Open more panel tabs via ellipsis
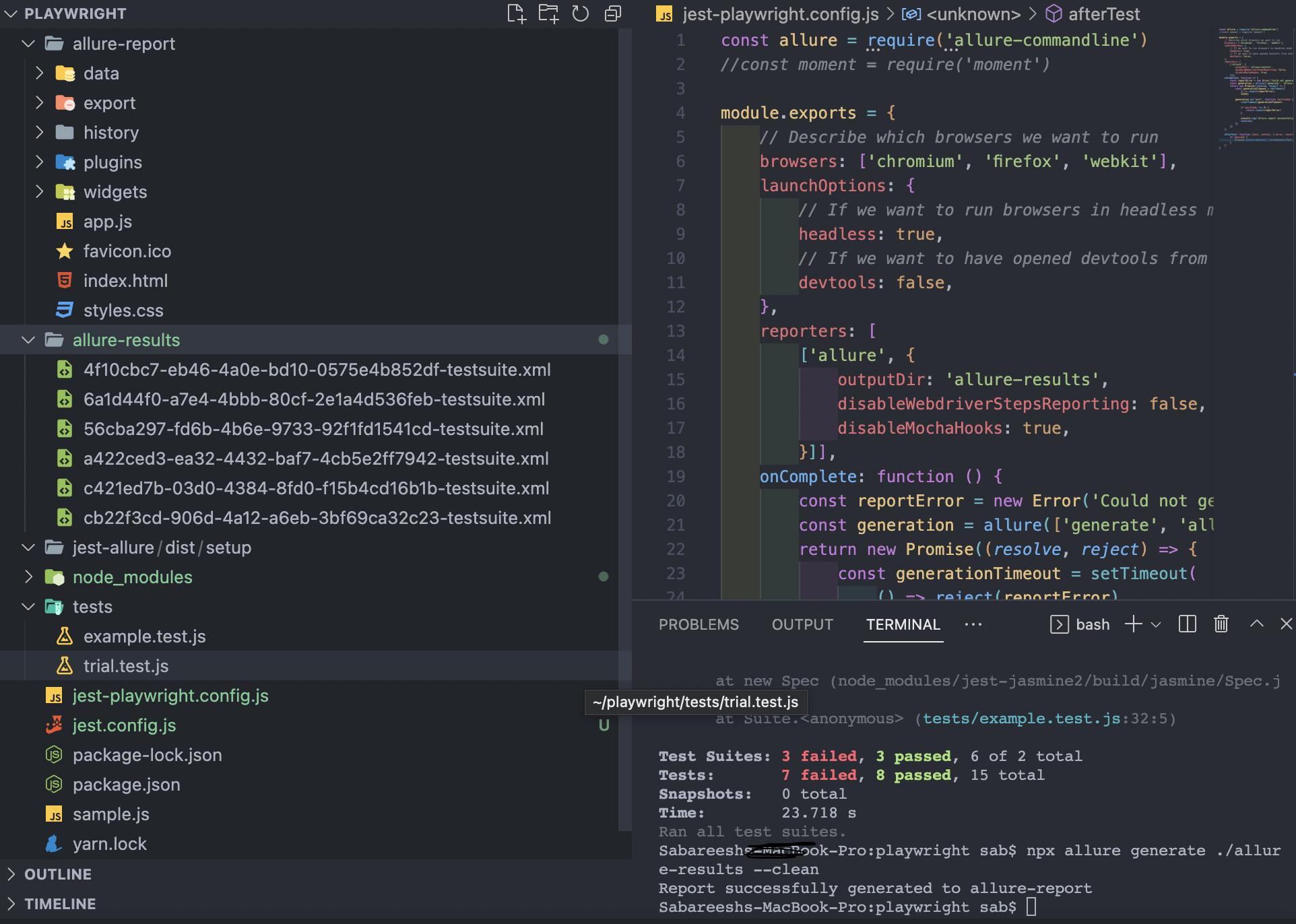This screenshot has height=924, width=1296. 973,625
